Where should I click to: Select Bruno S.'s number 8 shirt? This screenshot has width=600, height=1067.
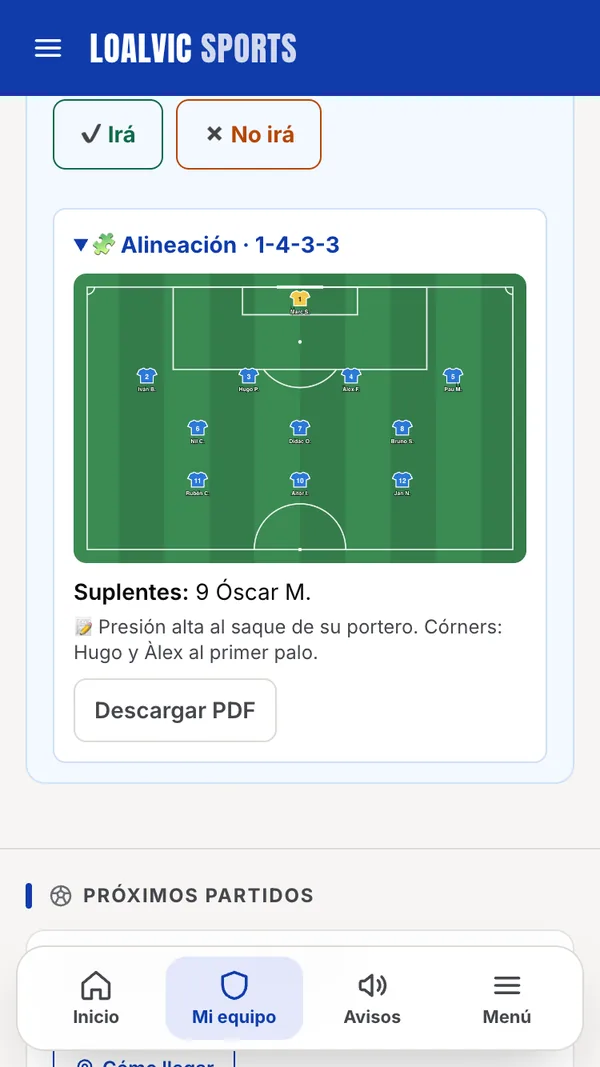coord(402,428)
